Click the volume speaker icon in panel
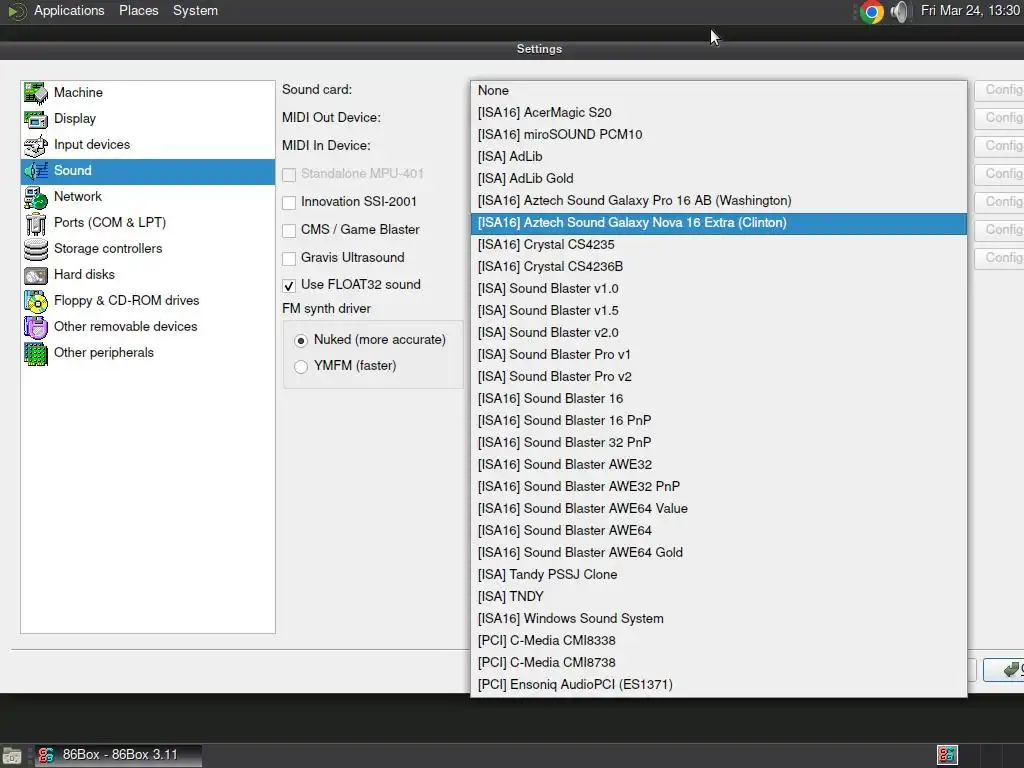The image size is (1024, 768). point(900,12)
